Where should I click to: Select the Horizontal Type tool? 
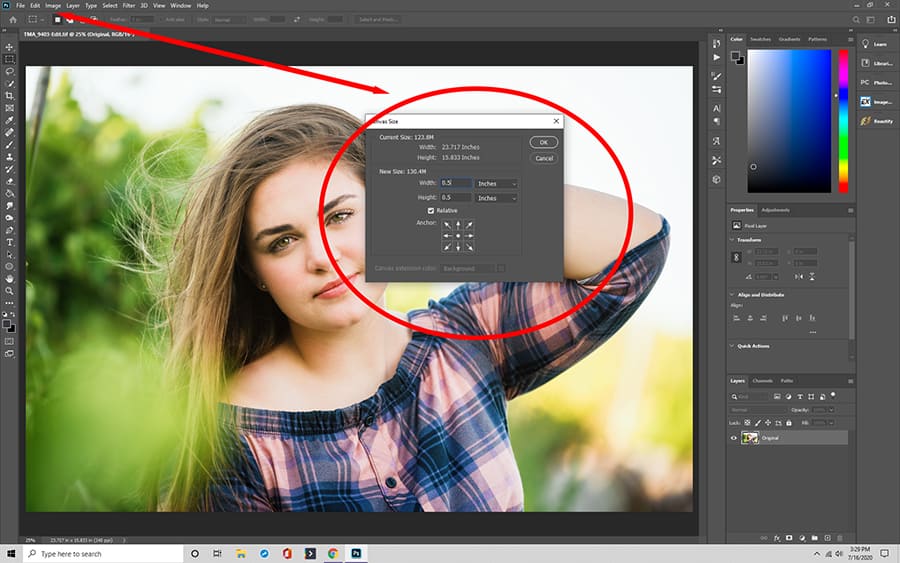[9, 242]
